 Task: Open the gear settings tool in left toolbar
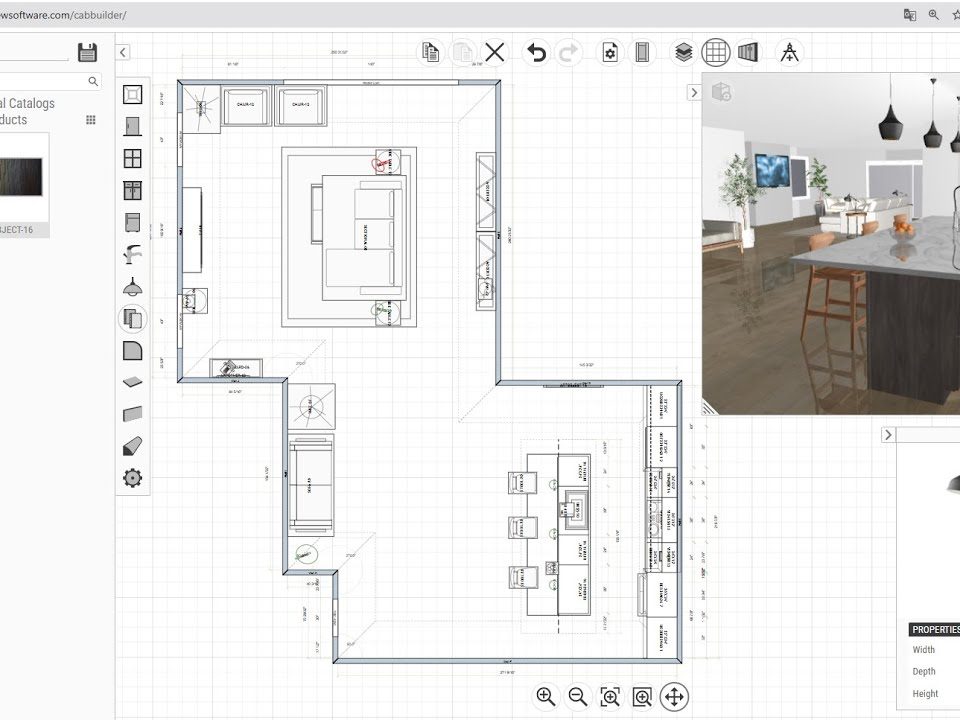coord(132,478)
